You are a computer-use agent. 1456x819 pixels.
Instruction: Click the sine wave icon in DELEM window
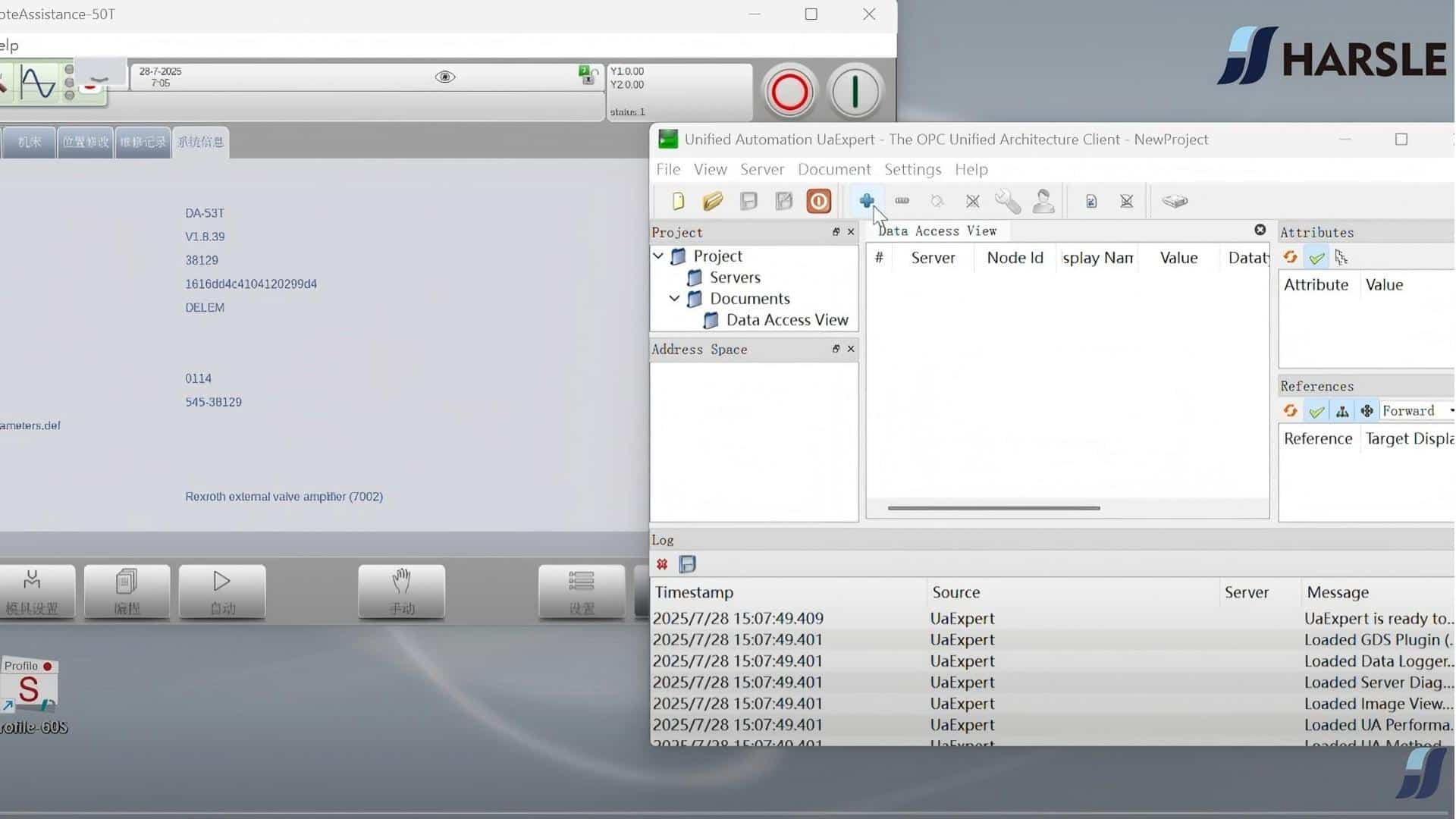tap(37, 83)
